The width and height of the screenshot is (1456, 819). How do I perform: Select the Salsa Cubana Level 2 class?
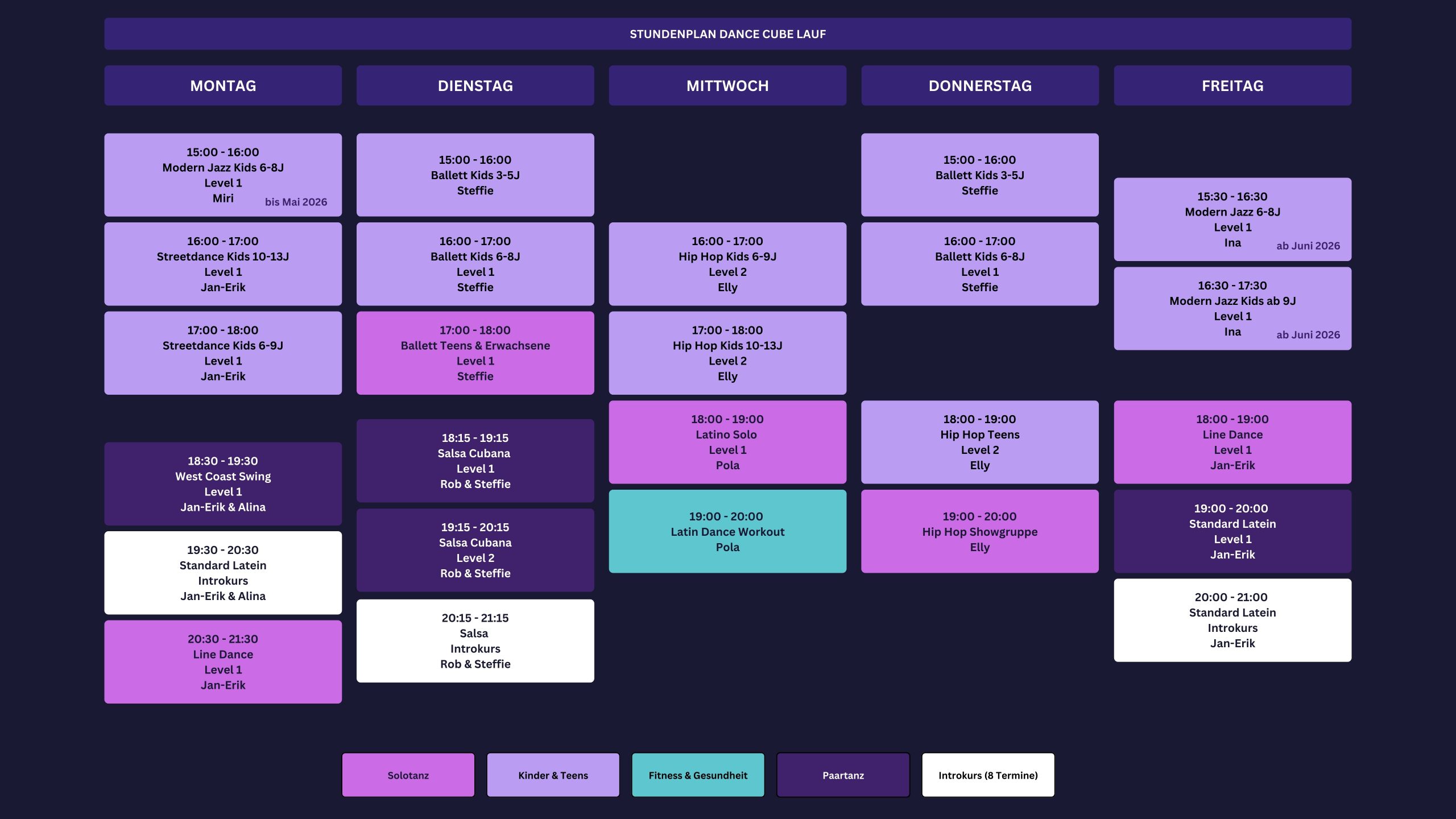point(475,549)
